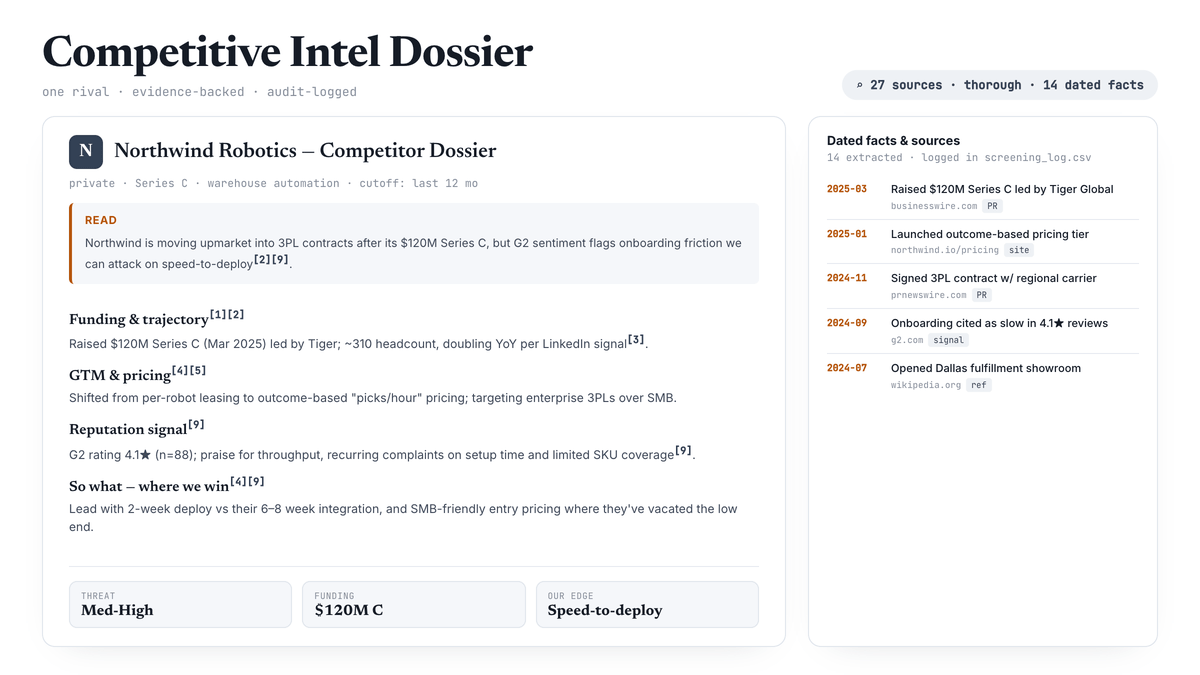Select the Threat Med-High card
The width and height of the screenshot is (1200, 675).
[180, 604]
